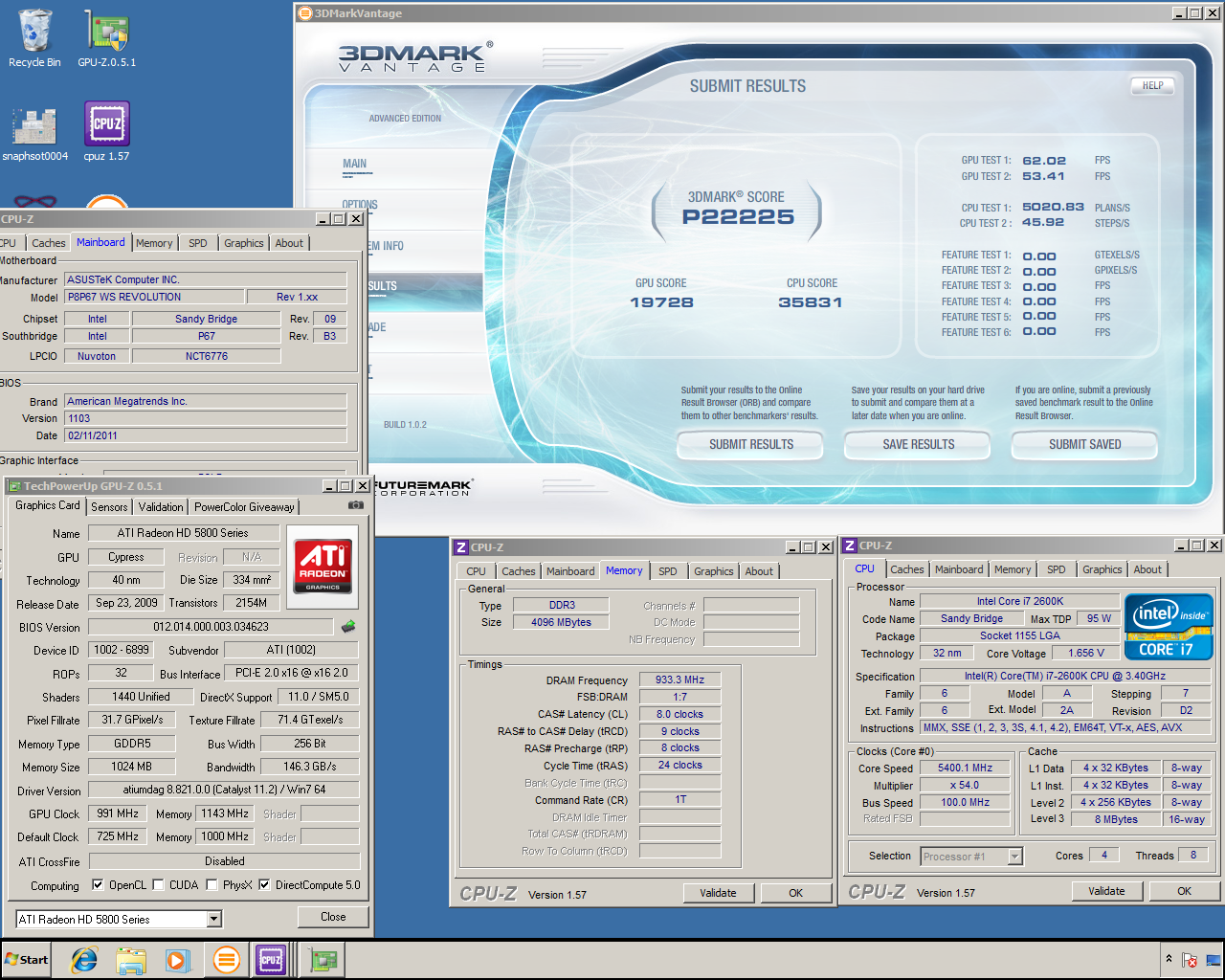
Task: Open SPD tab in CPU-Z Memory window
Action: click(668, 571)
